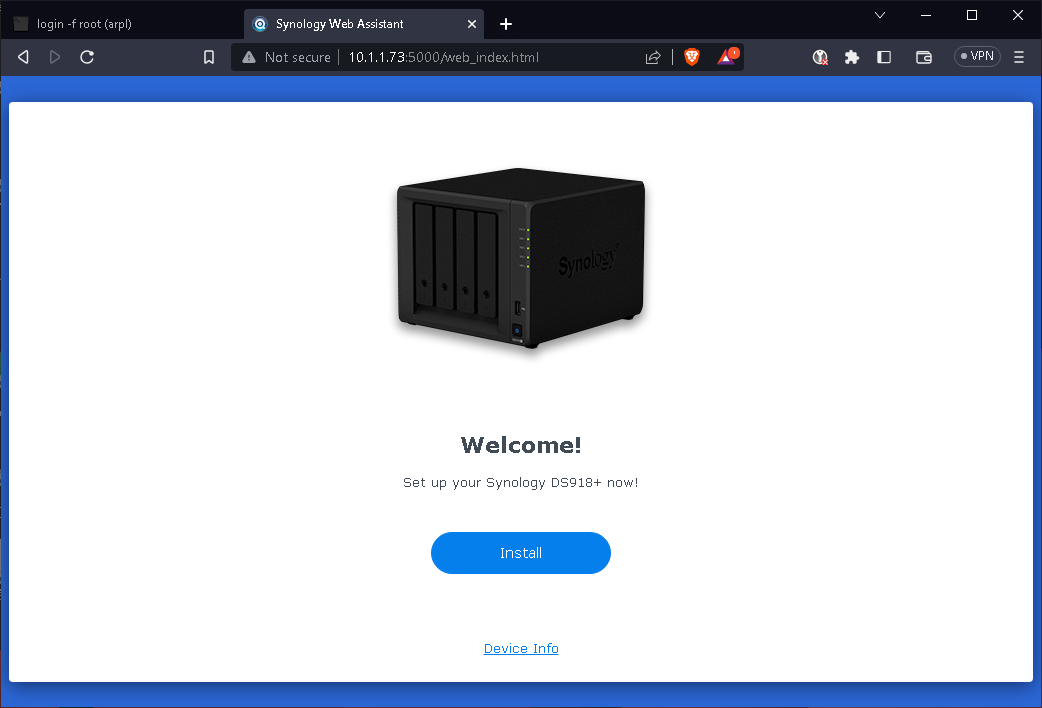Click the Share page icon

[x=653, y=57]
